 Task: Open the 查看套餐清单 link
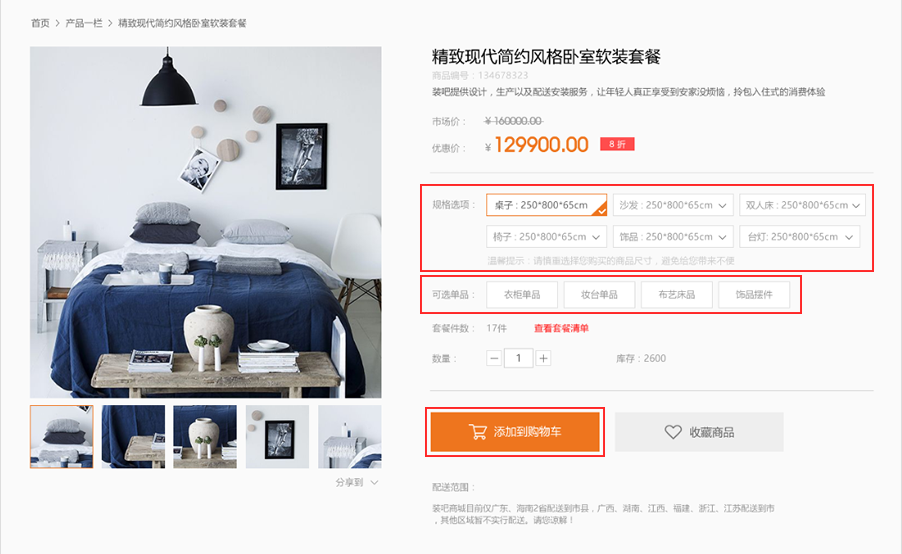pos(561,328)
